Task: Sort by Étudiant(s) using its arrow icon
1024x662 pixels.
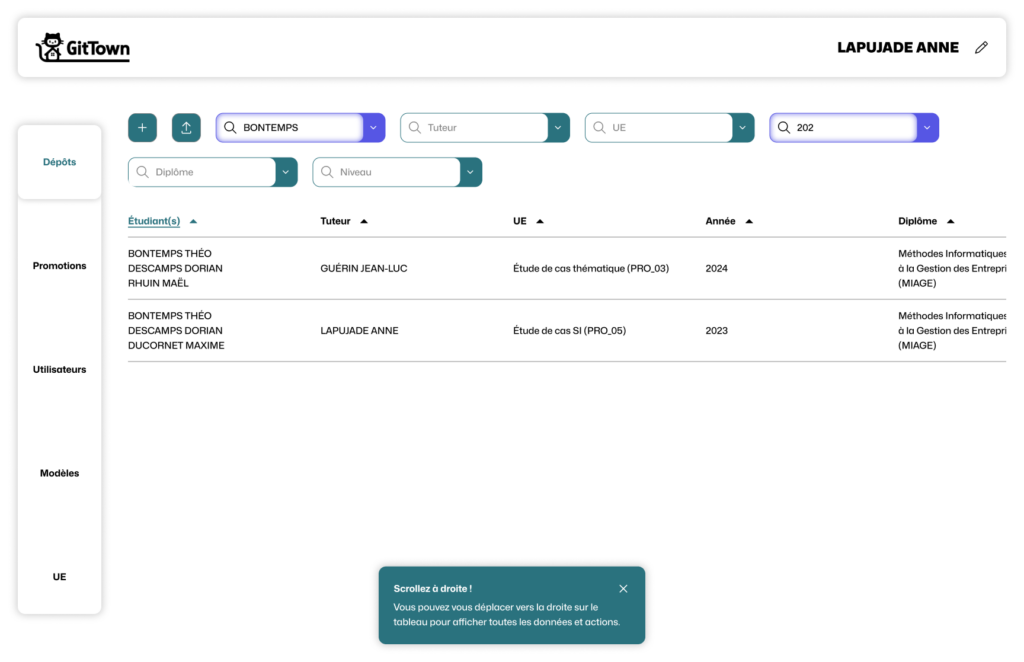Action: 193,221
